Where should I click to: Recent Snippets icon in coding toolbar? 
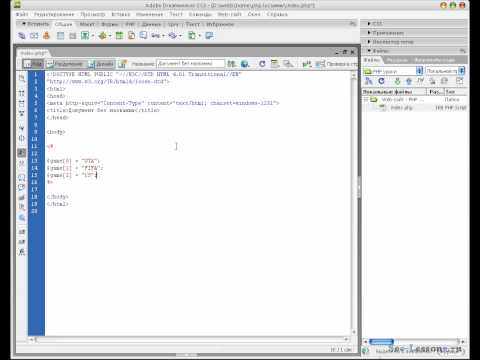point(22,207)
